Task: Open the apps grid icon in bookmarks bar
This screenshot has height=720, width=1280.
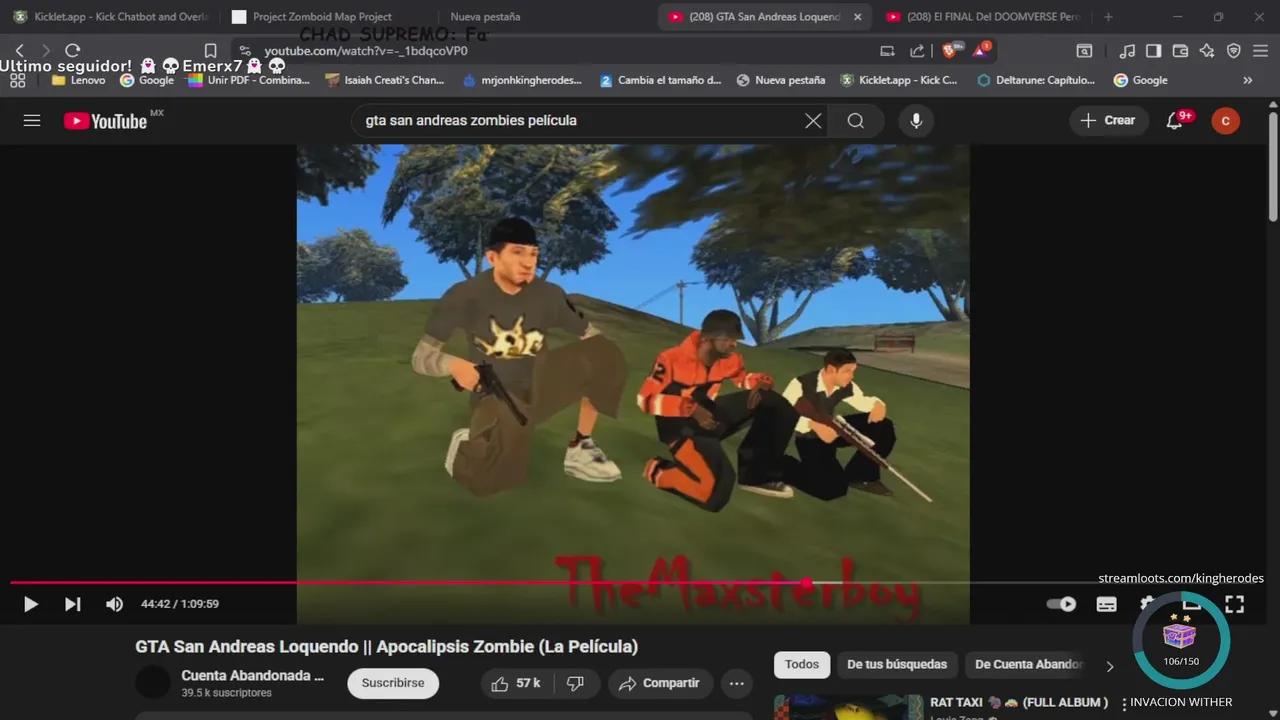Action: click(17, 80)
